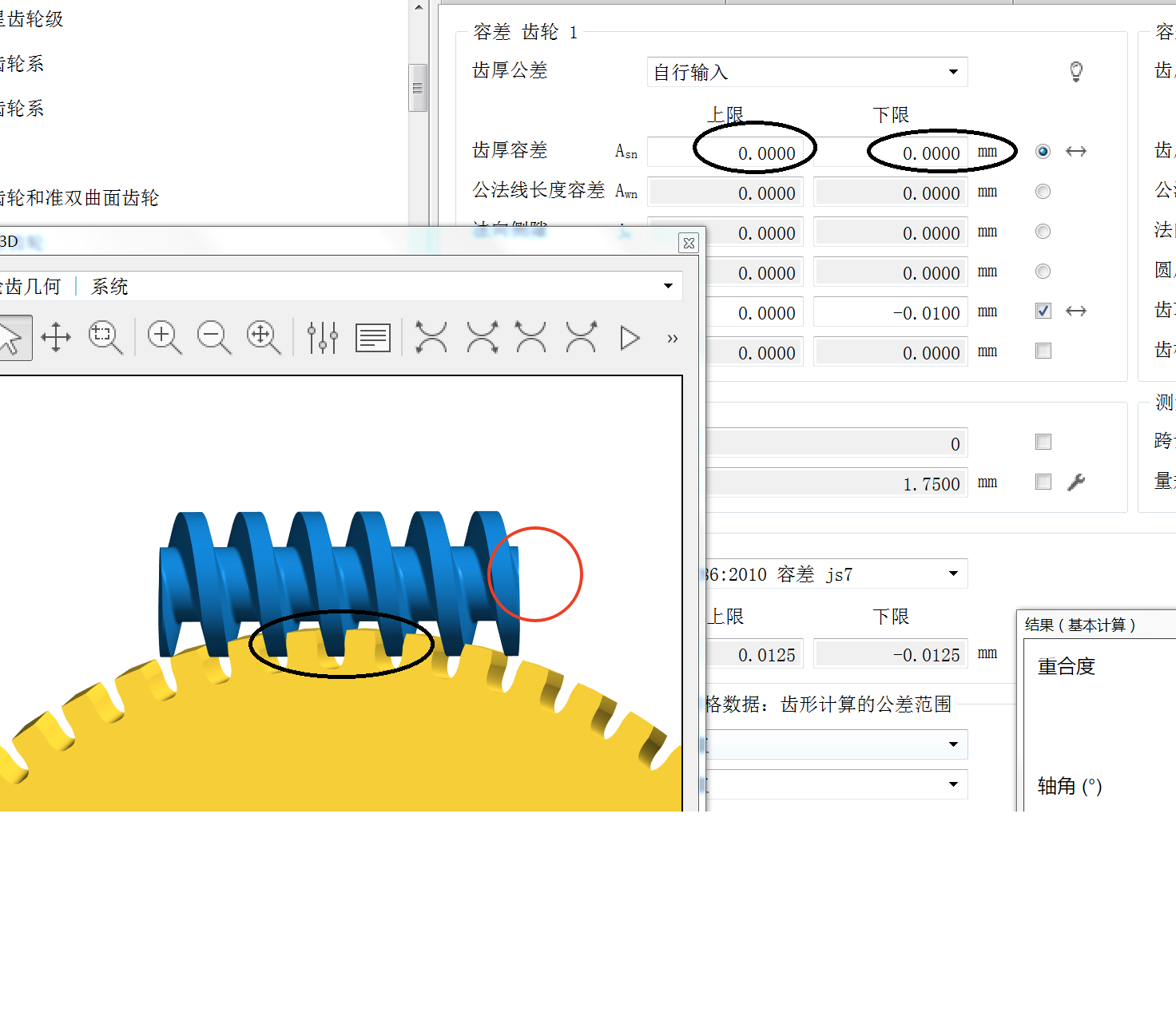Open the wrench settings icon beside 1.7500 mm
This screenshot has width=1176, height=1024.
pyautogui.click(x=1076, y=482)
